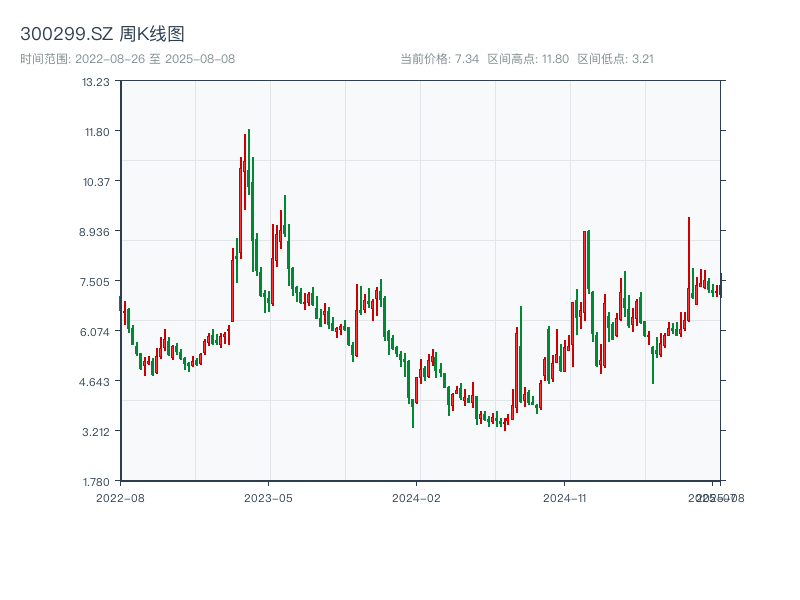Click the interval low label 区间低点: 3.21
The width and height of the screenshot is (800, 600).
(615, 59)
